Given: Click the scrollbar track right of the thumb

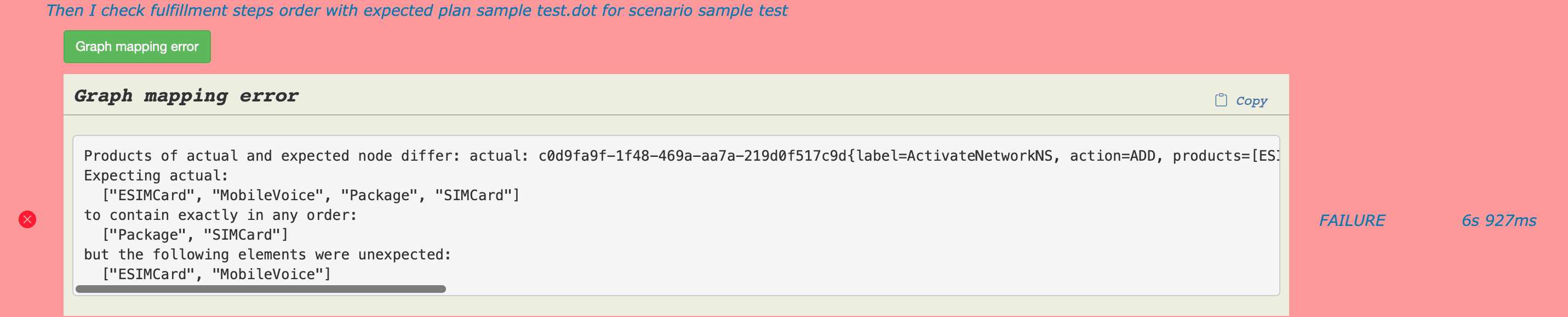Looking at the screenshot, I should coord(852,289).
